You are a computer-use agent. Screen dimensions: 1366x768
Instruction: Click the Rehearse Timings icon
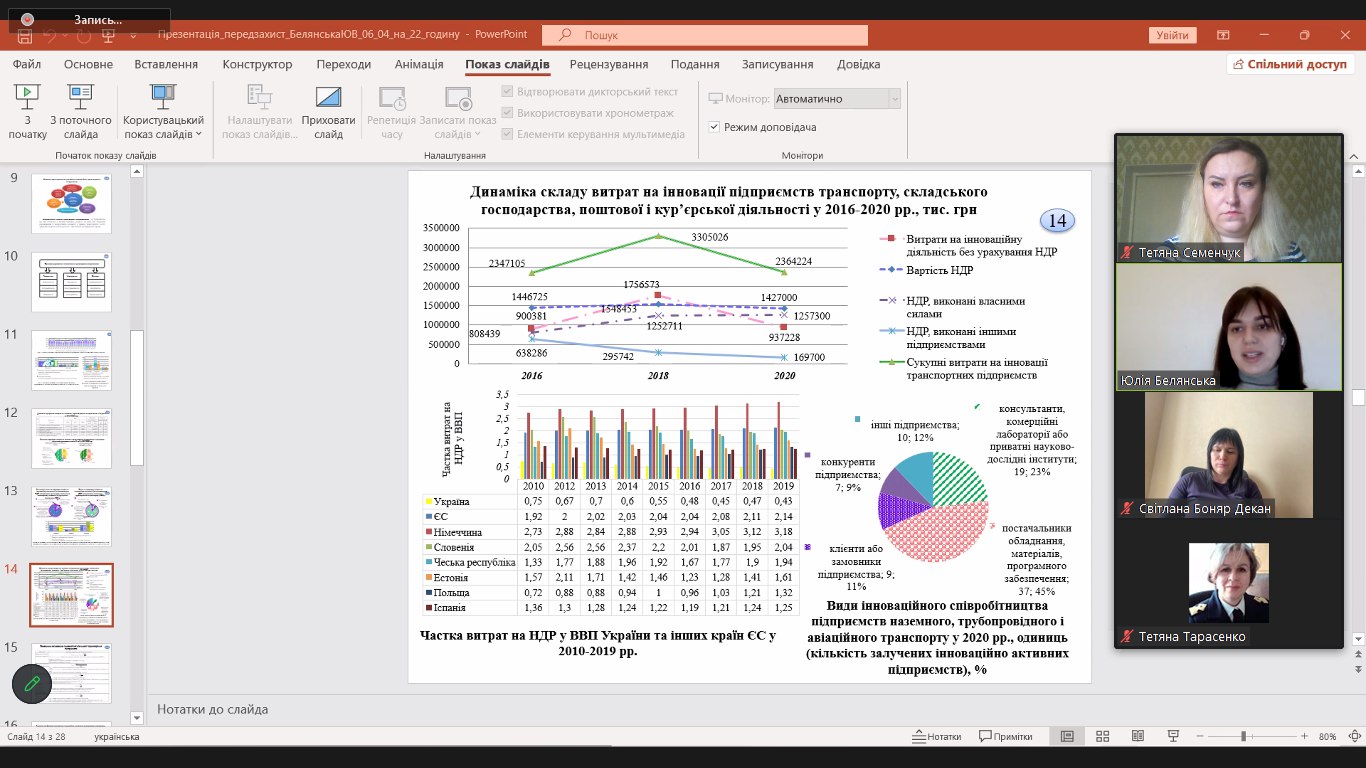392,112
